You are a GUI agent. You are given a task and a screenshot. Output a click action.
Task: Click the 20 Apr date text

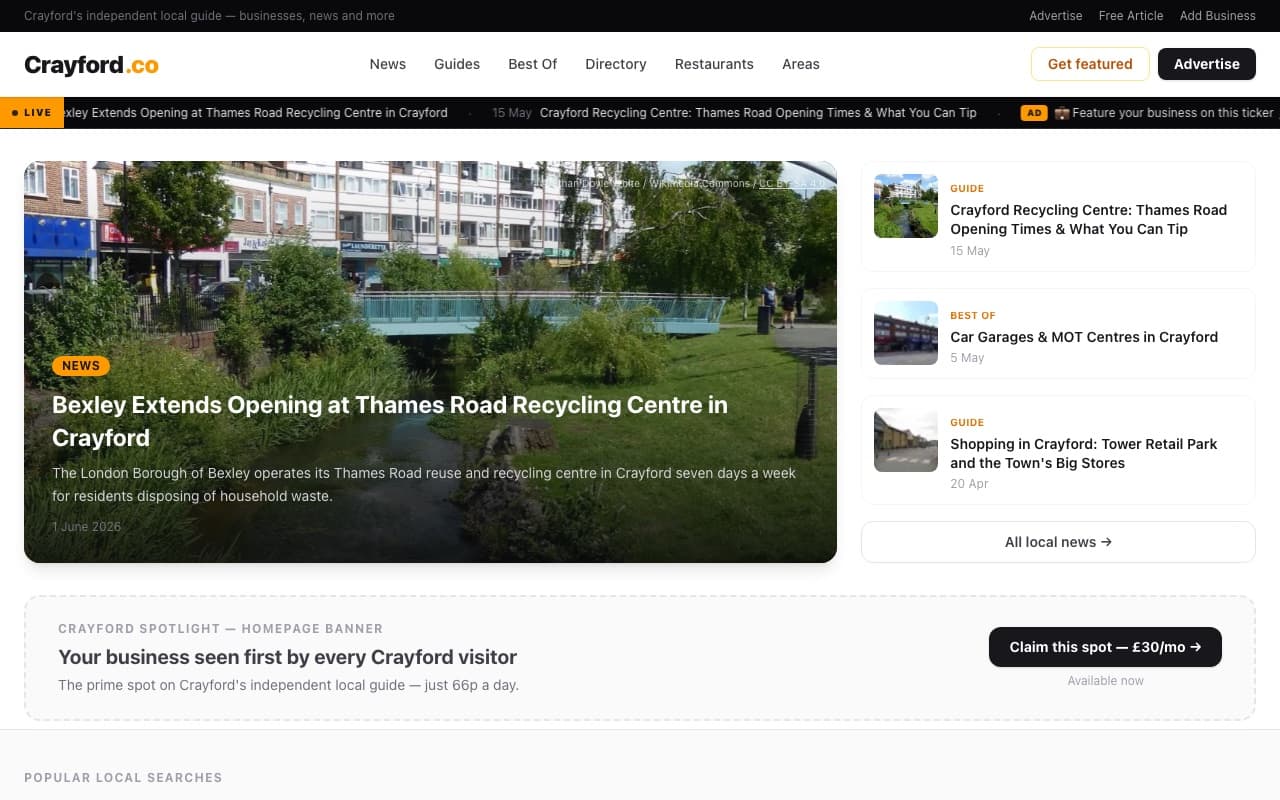[x=969, y=484]
